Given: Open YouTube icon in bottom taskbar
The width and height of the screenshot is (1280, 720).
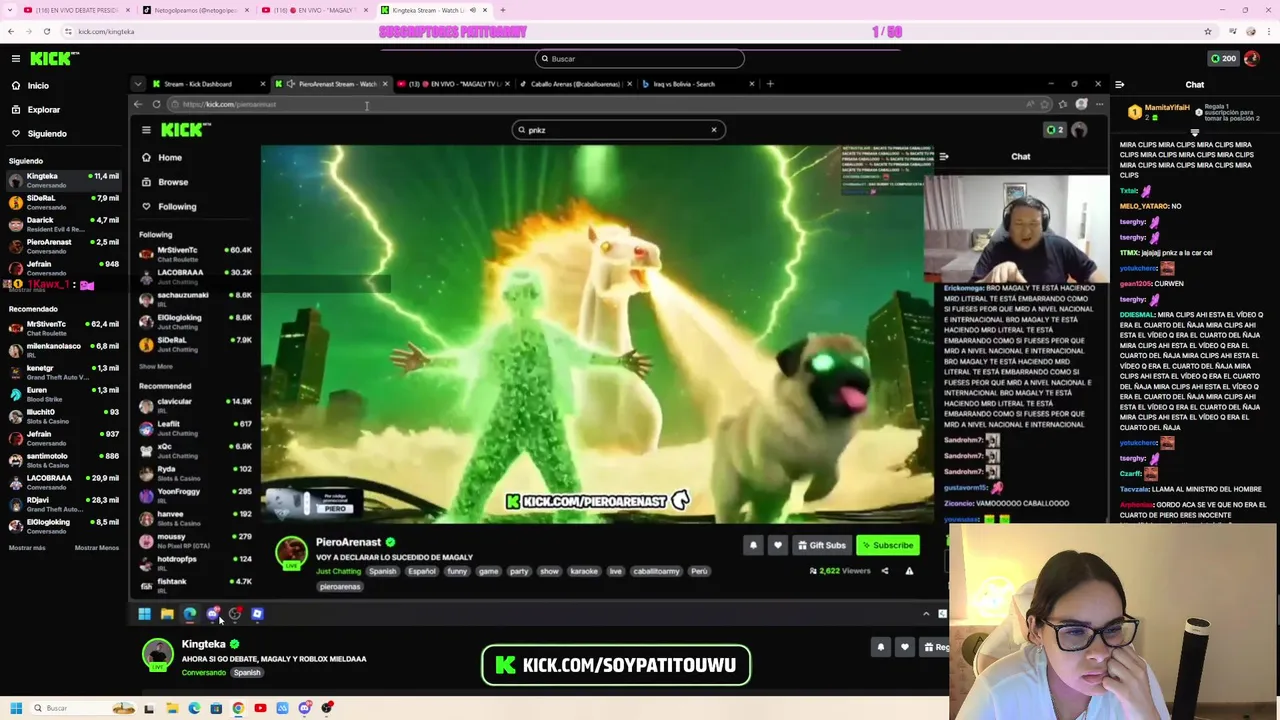Looking at the screenshot, I should point(260,708).
